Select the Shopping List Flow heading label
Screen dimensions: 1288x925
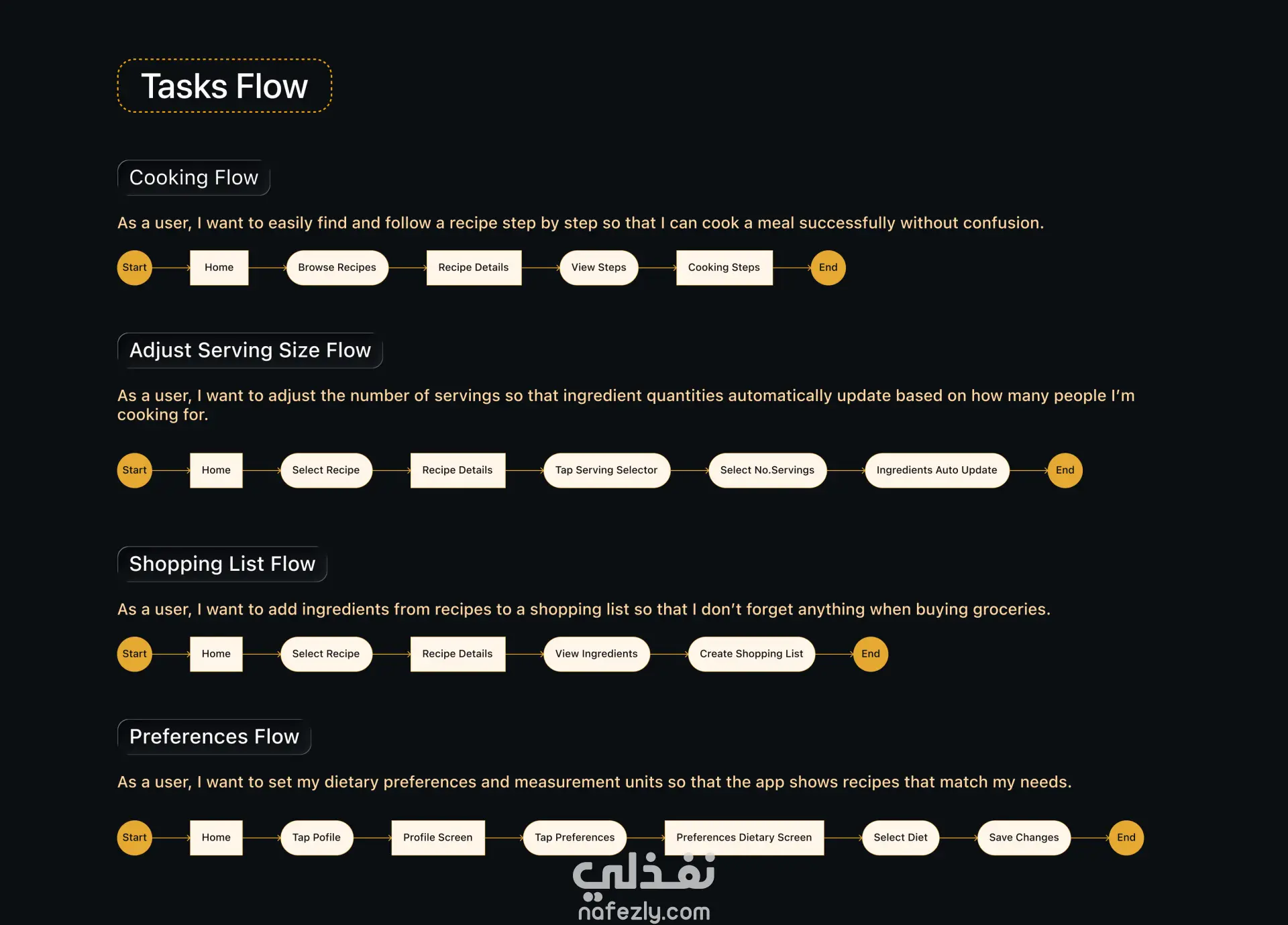point(222,564)
